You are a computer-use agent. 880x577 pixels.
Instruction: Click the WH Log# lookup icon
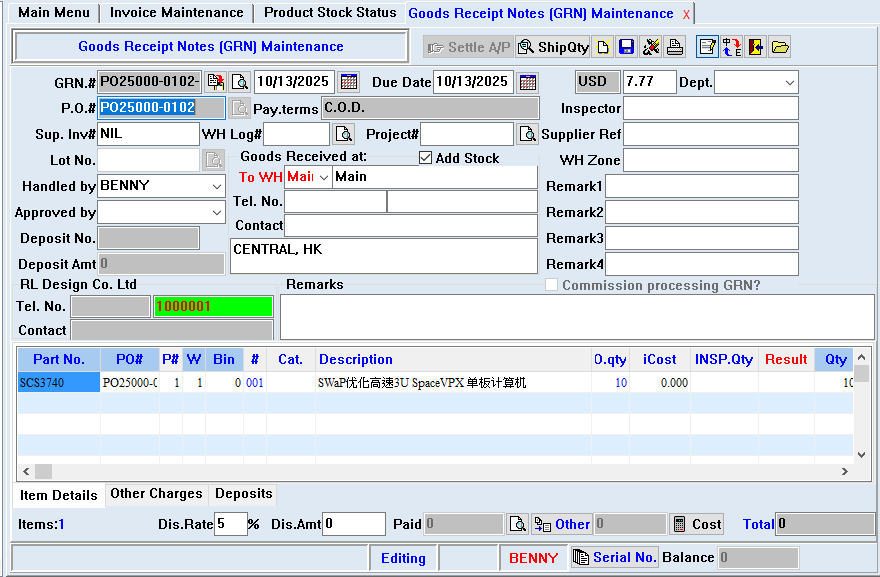tap(343, 134)
